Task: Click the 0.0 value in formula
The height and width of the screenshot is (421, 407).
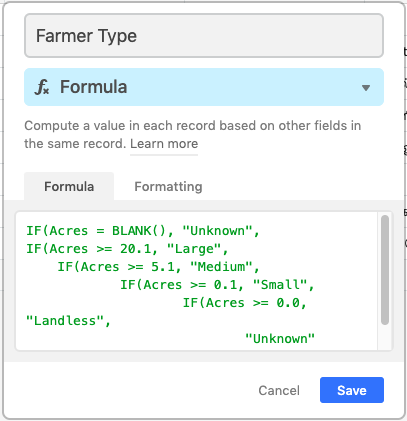Action: (288, 303)
